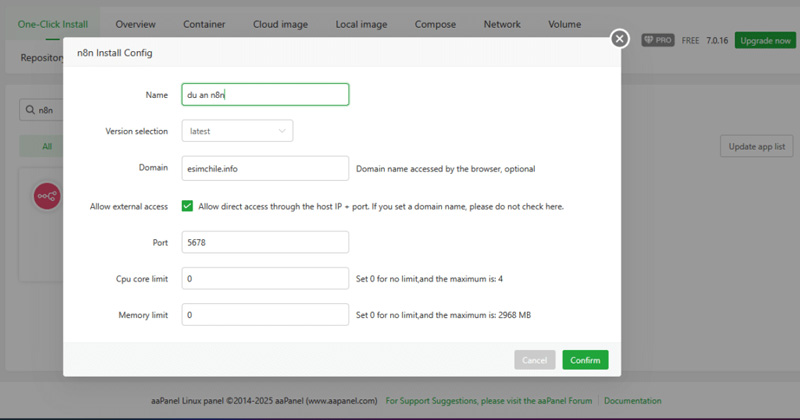800x420 pixels.
Task: Confirm the n8n install config
Action: click(585, 360)
